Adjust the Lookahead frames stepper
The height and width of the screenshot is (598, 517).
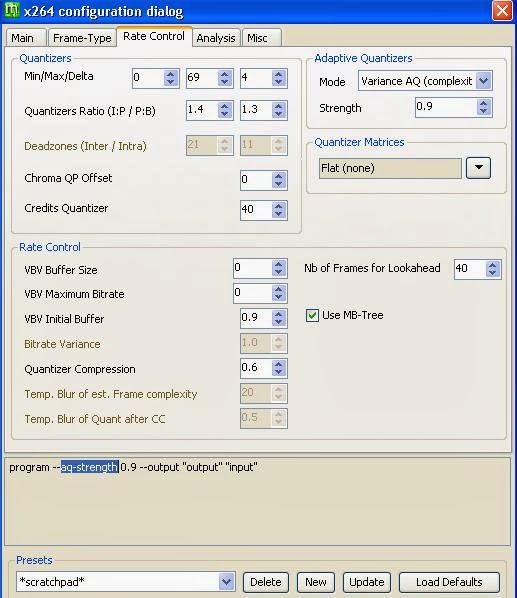[493, 269]
